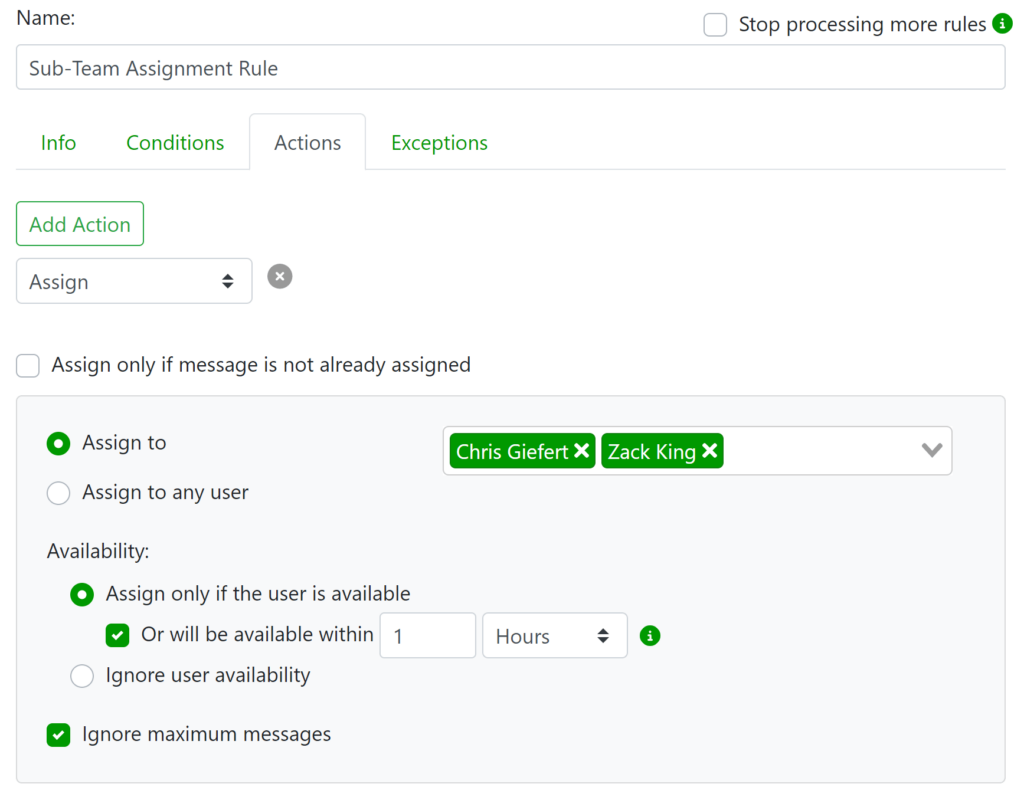Click the Zack King assignee tag
The height and width of the screenshot is (797, 1024).
tap(662, 451)
